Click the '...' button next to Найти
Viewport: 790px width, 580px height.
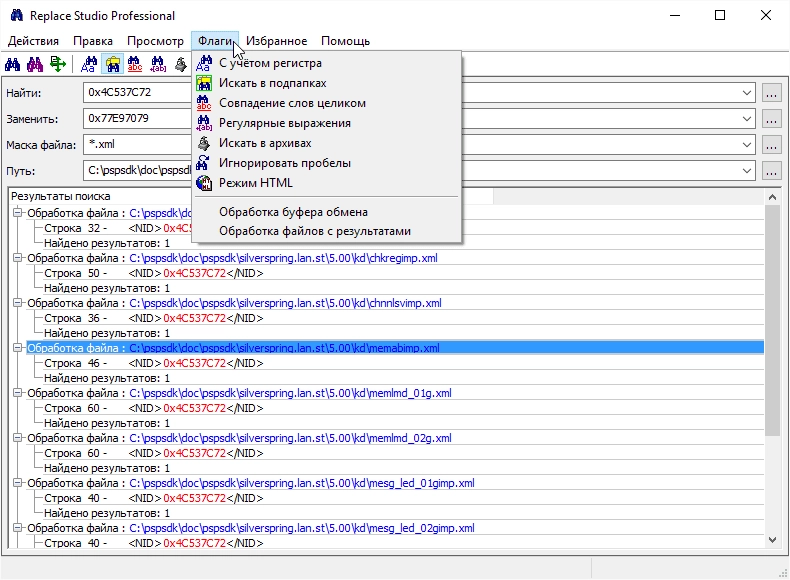(x=771, y=93)
